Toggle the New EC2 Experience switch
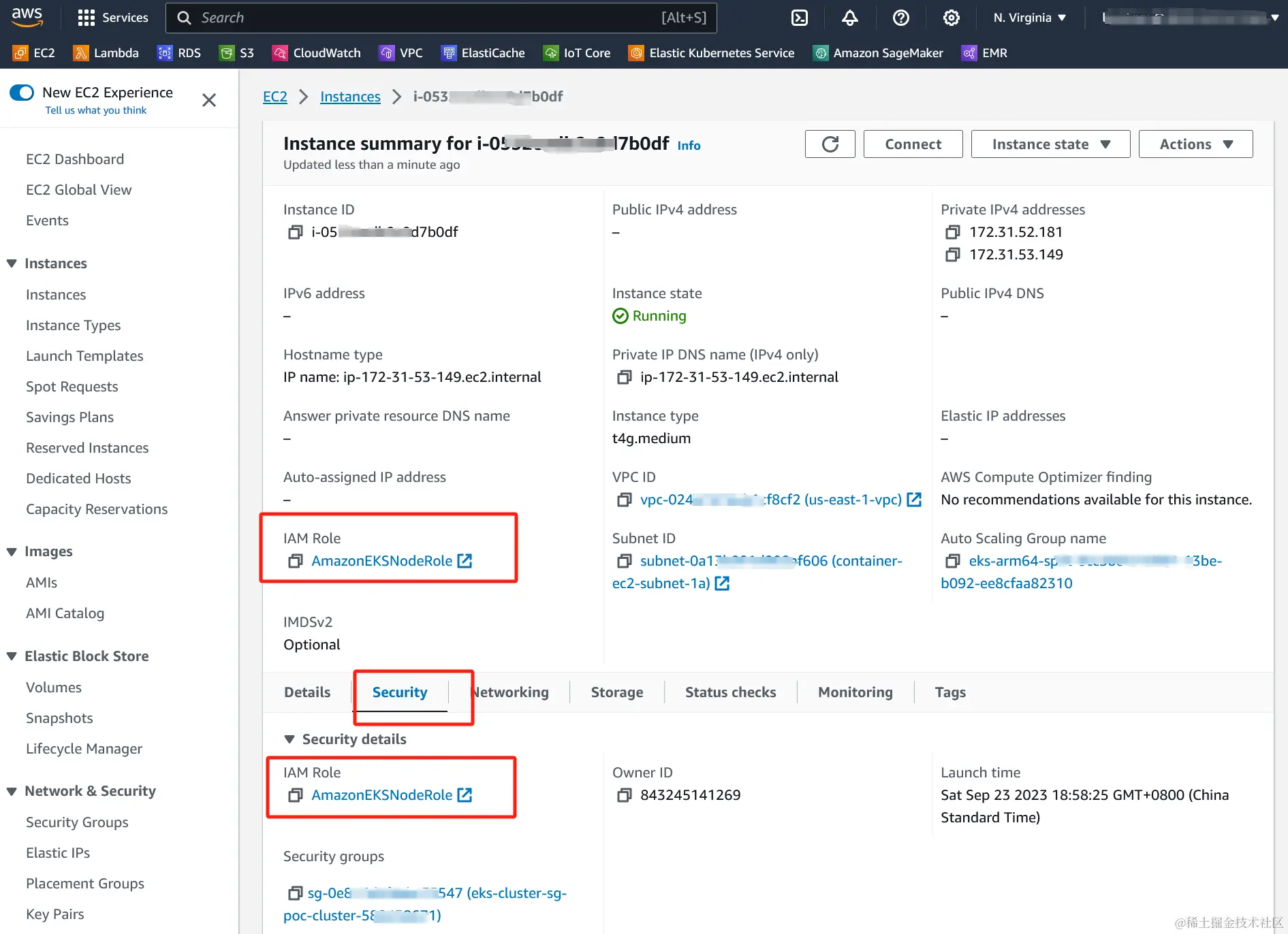Screen dimensions: 1288x934 click(22, 93)
